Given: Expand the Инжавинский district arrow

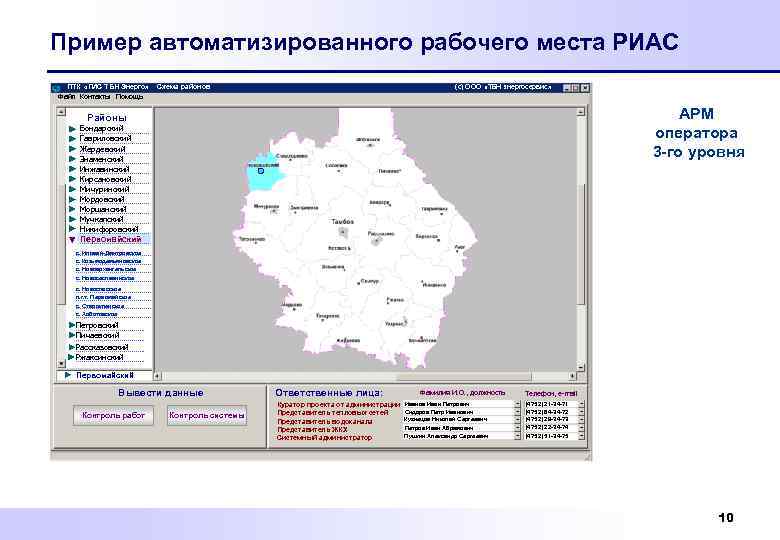Looking at the screenshot, I should tap(72, 169).
